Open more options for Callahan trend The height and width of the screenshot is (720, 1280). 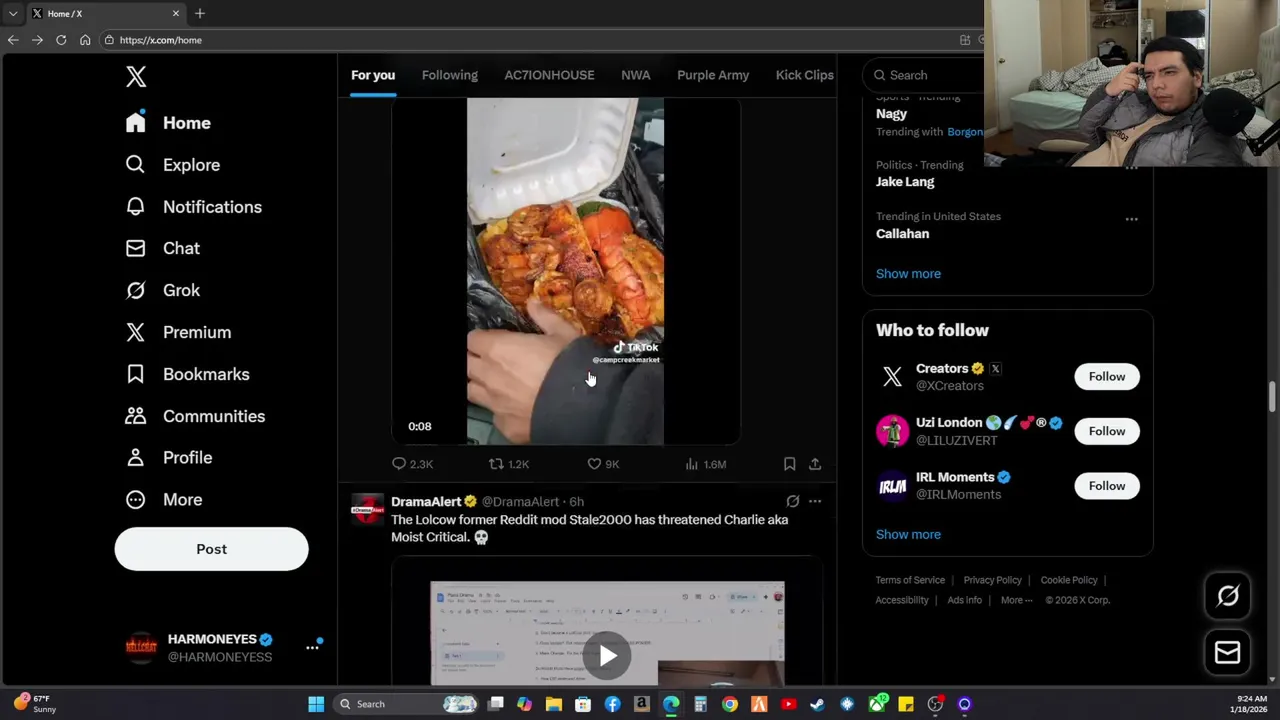tap(1131, 219)
